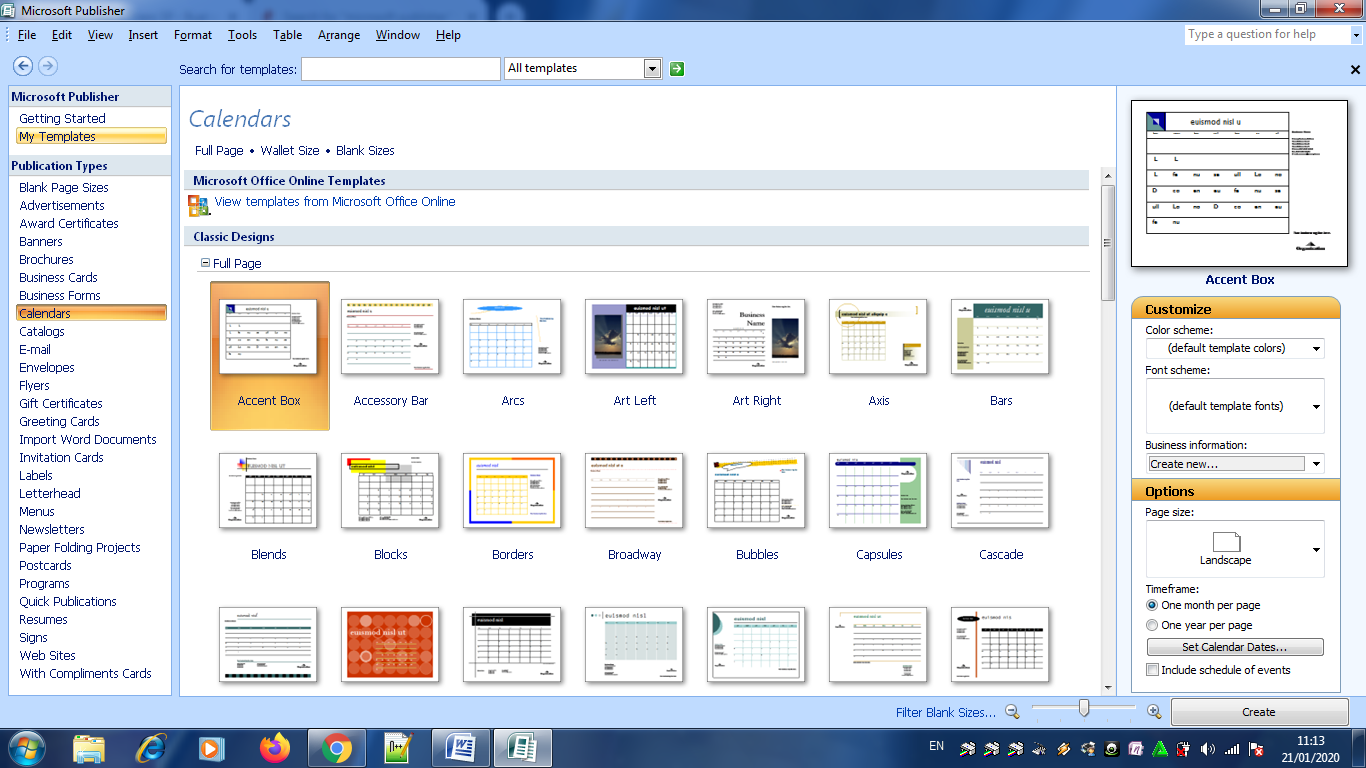Screen dimensions: 1366x768
Task: Click Filter Blank Sizes link
Action: (946, 713)
